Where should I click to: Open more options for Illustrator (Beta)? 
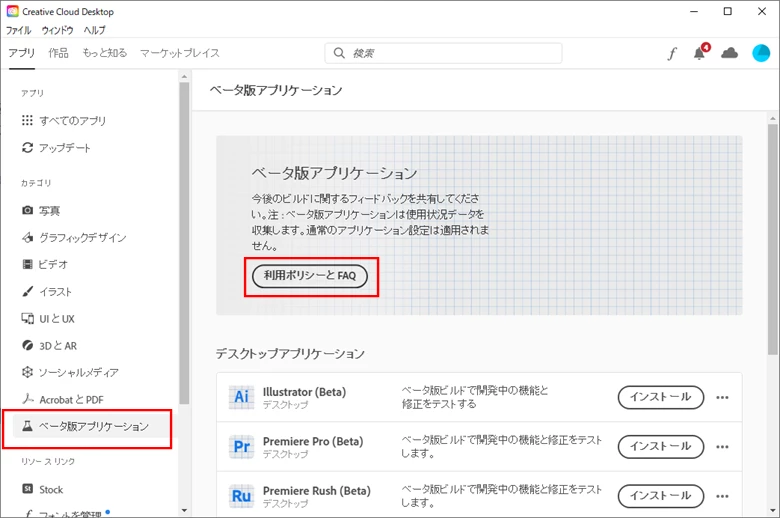click(722, 397)
